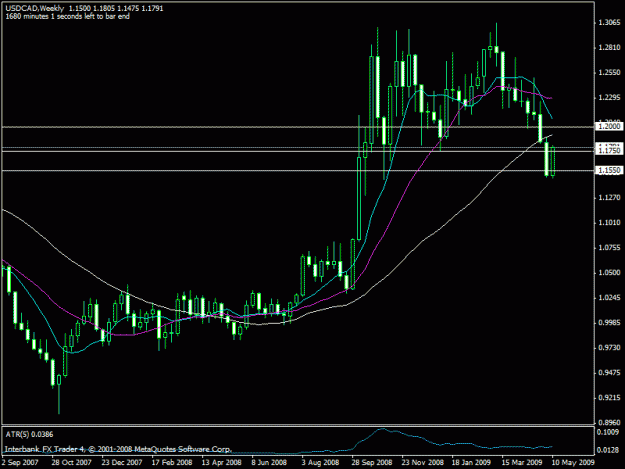Click the 0.1009 ATR scale value

609,432
